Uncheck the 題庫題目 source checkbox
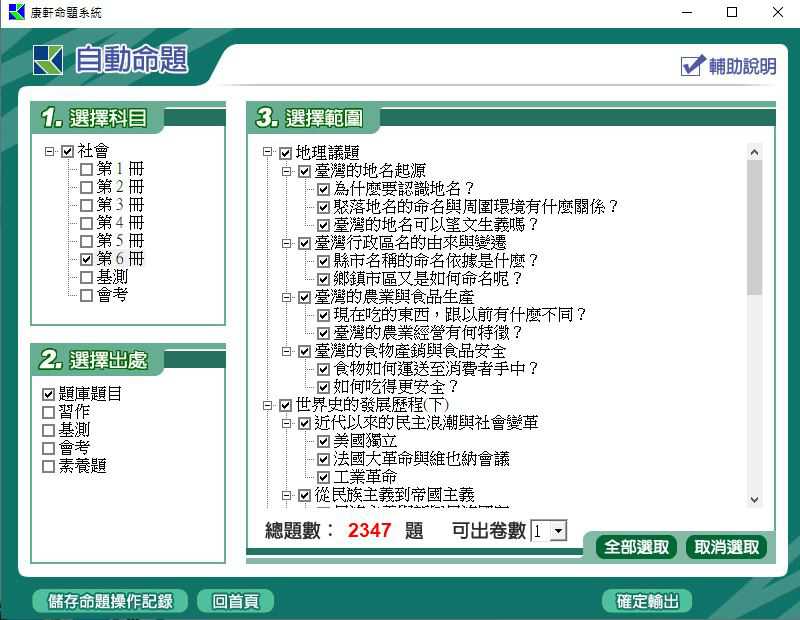 coord(48,394)
